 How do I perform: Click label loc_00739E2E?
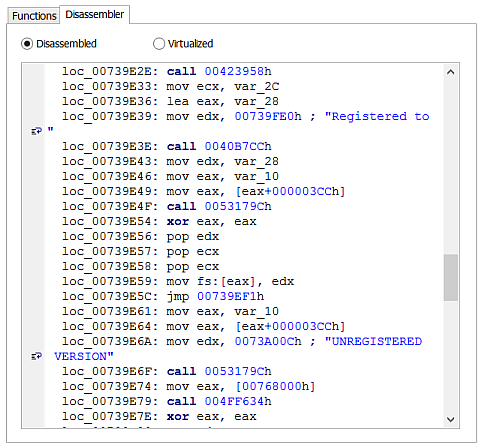(110, 71)
